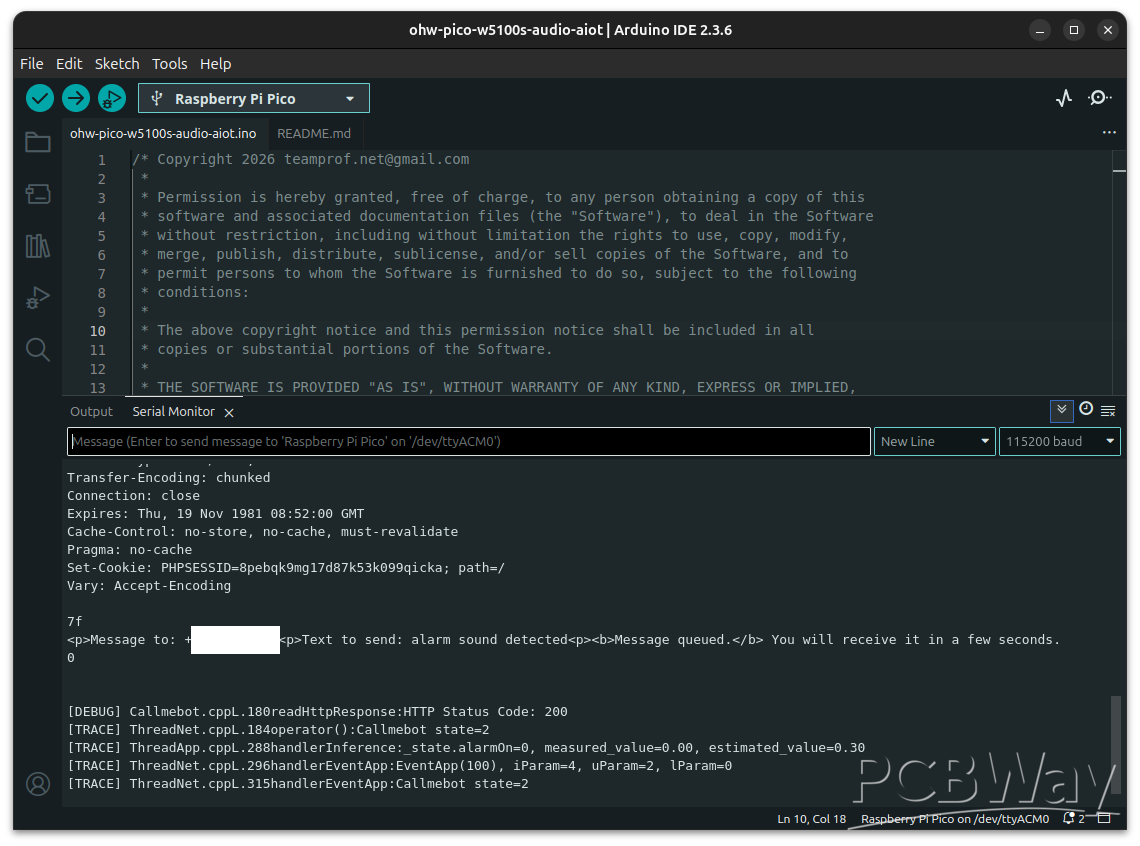Screen dimensions: 1140x846
Task: Upload sketch with the arrow button
Action: (x=76, y=98)
